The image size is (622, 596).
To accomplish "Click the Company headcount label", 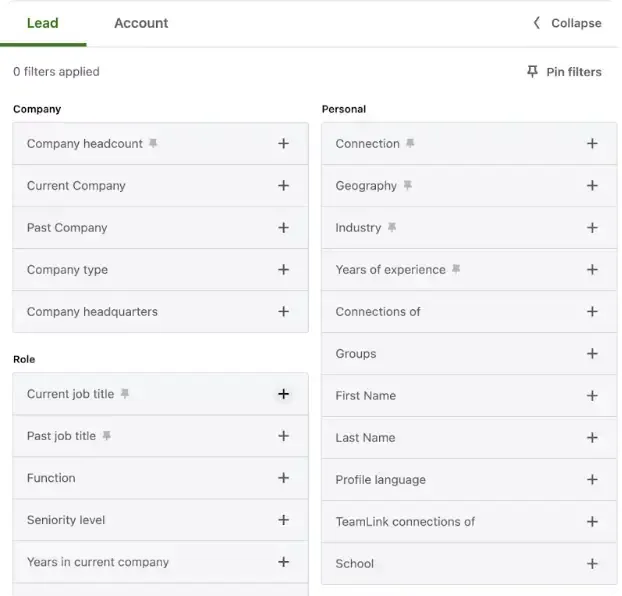I will coord(84,144).
